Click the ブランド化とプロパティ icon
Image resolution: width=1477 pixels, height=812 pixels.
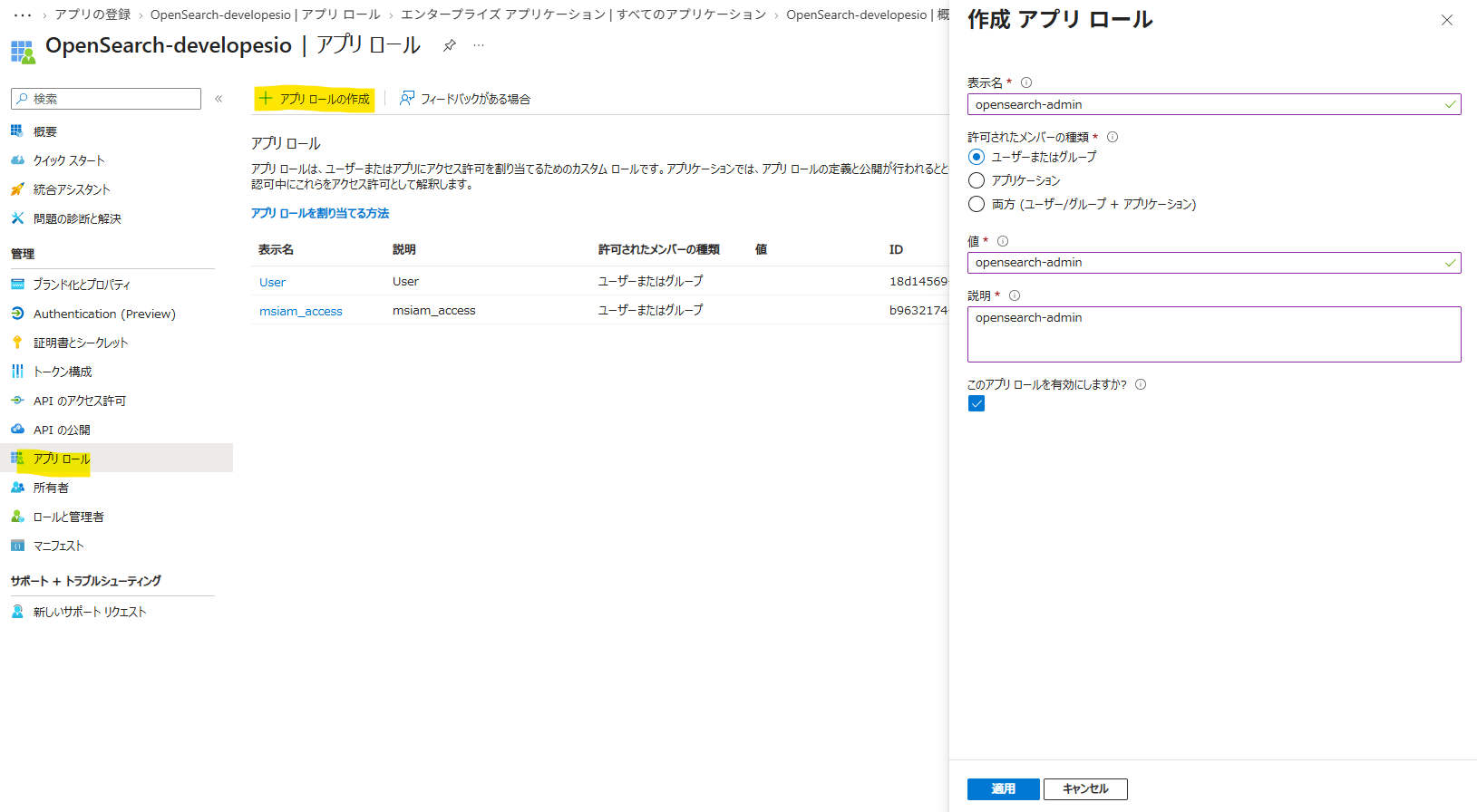coord(17,285)
